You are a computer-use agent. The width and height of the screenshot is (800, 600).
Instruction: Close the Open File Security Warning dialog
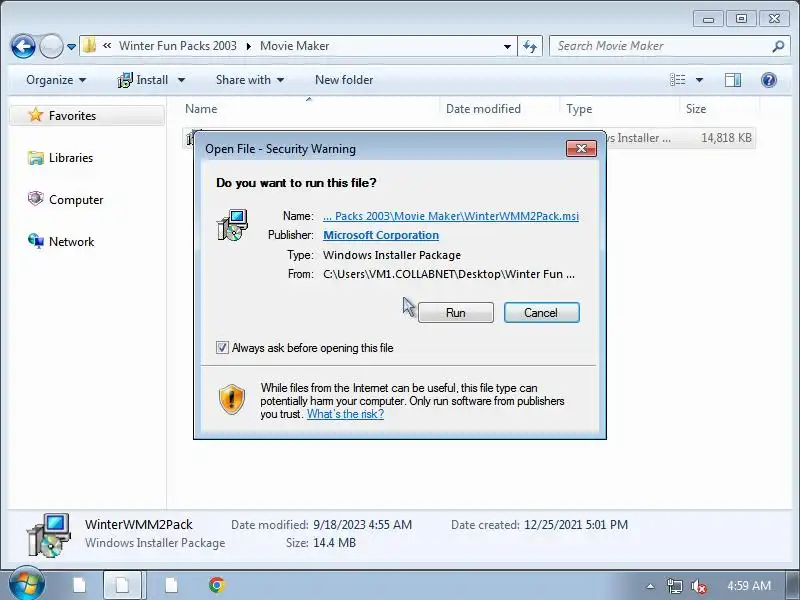(581, 148)
